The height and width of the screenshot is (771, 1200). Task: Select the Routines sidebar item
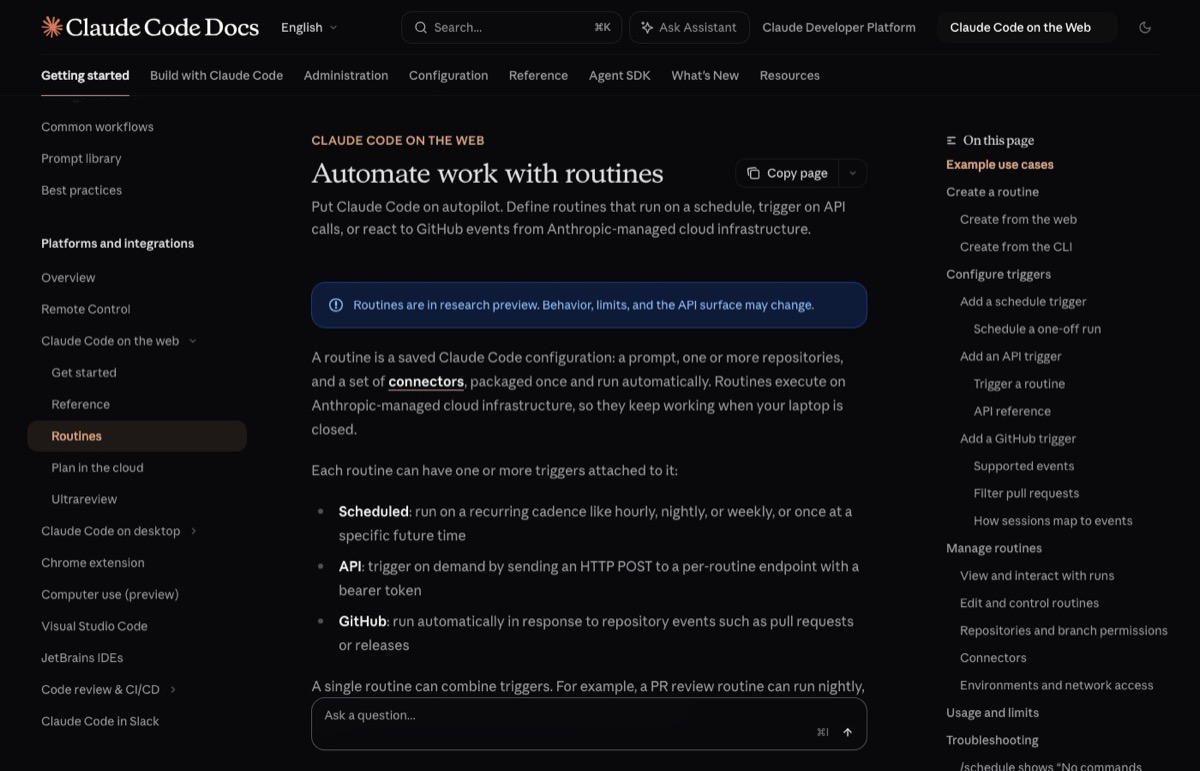pyautogui.click(x=137, y=436)
